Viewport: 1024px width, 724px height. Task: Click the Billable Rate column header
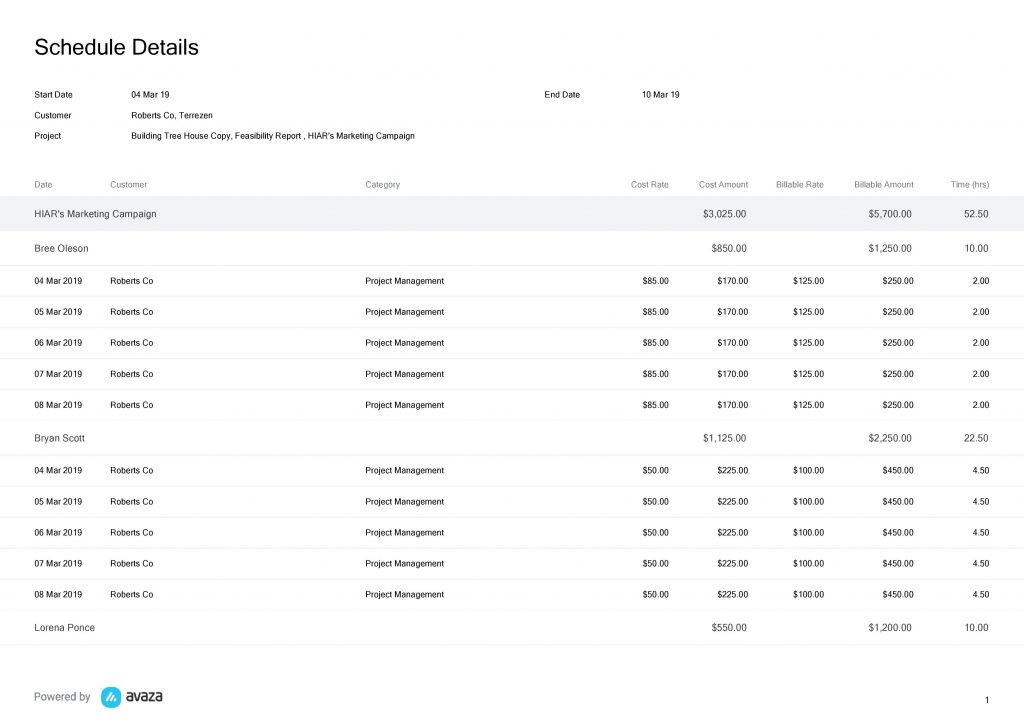[799, 184]
